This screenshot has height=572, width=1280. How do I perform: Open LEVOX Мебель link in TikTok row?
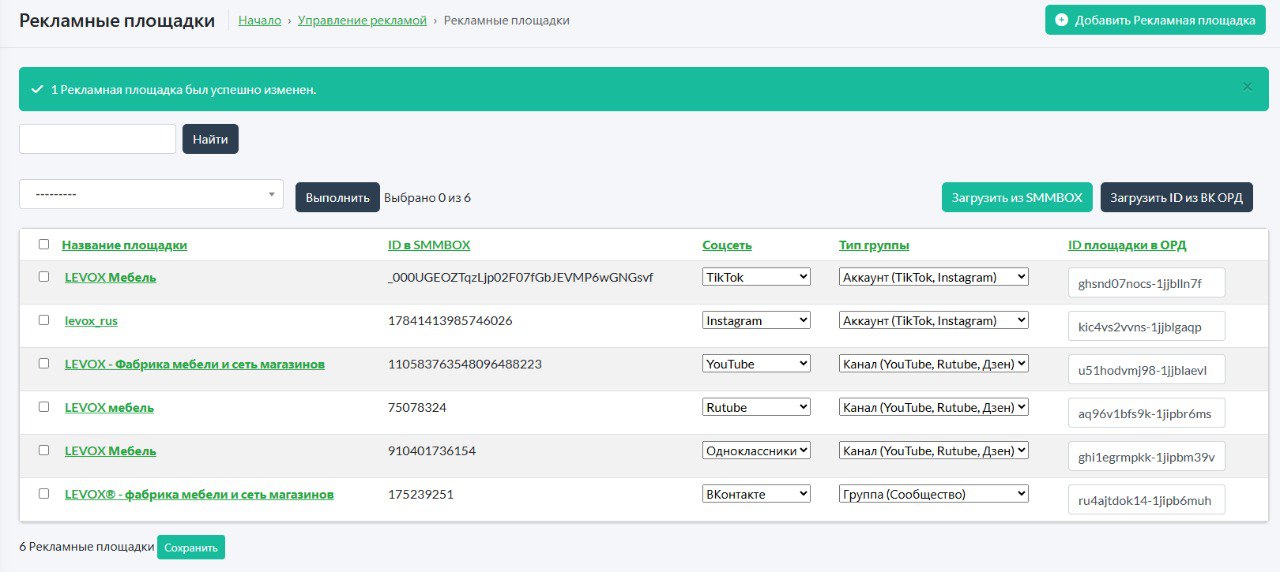click(110, 278)
